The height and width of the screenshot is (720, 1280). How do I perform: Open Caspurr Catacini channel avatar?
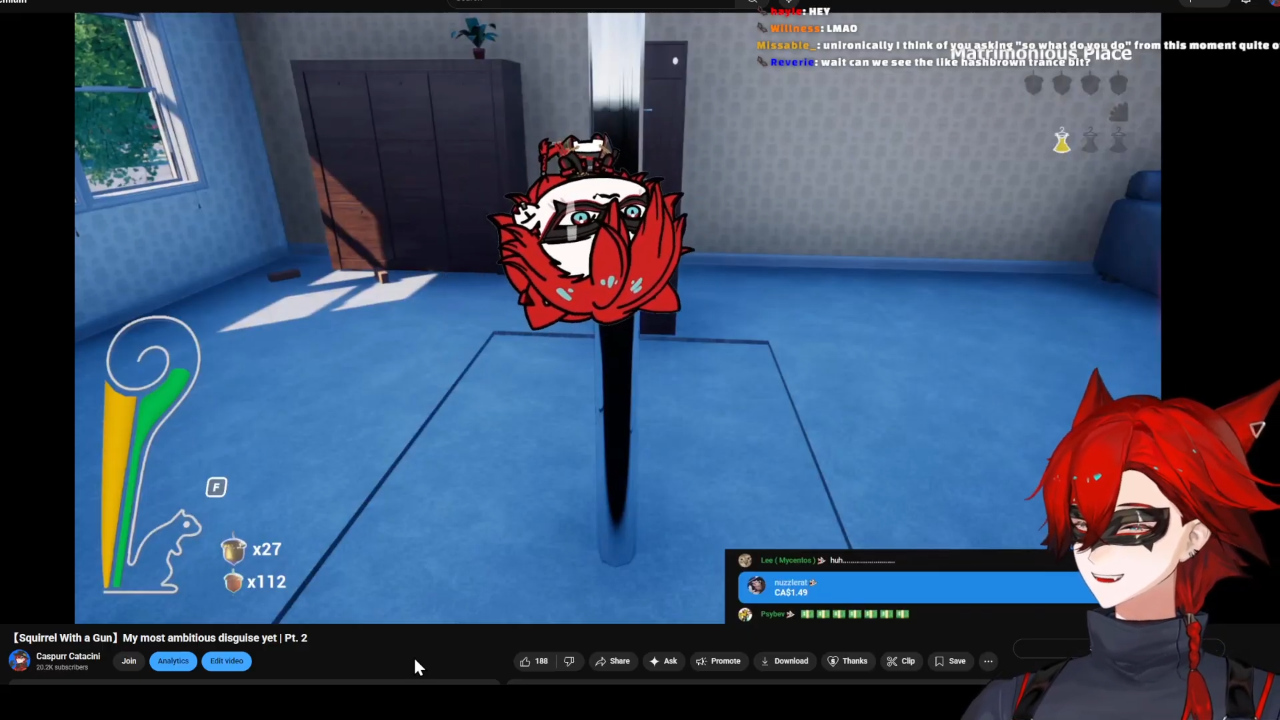pos(19,661)
